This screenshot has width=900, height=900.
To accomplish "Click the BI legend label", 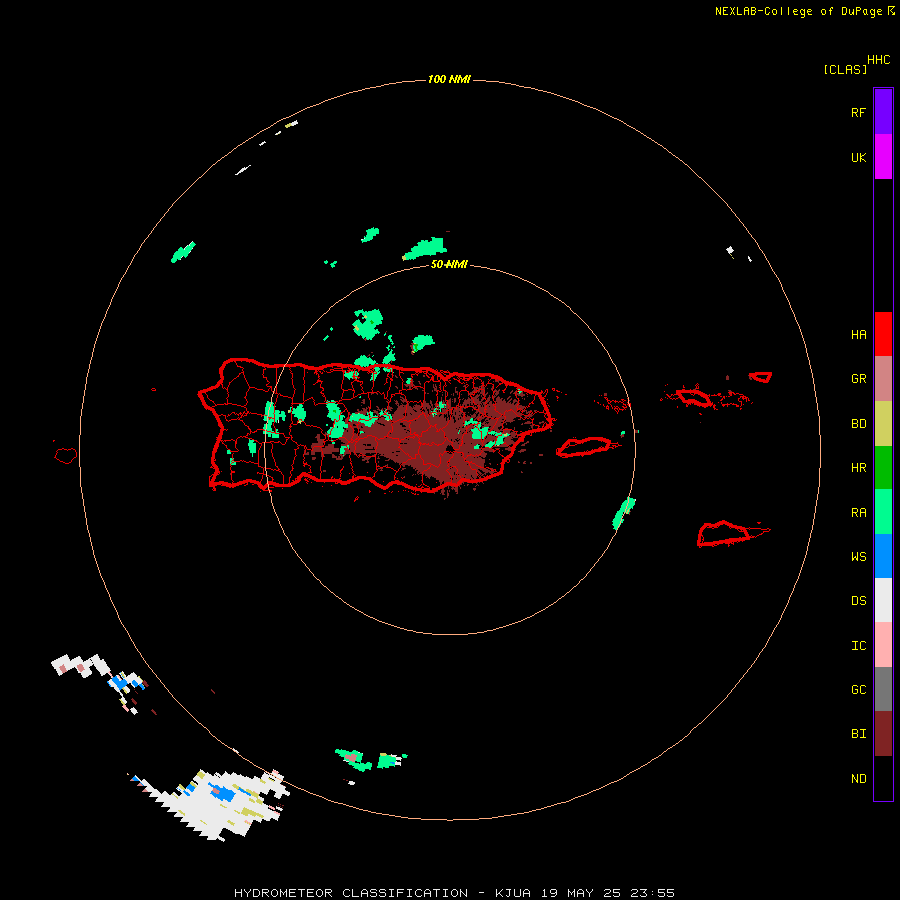I will pyautogui.click(x=858, y=734).
